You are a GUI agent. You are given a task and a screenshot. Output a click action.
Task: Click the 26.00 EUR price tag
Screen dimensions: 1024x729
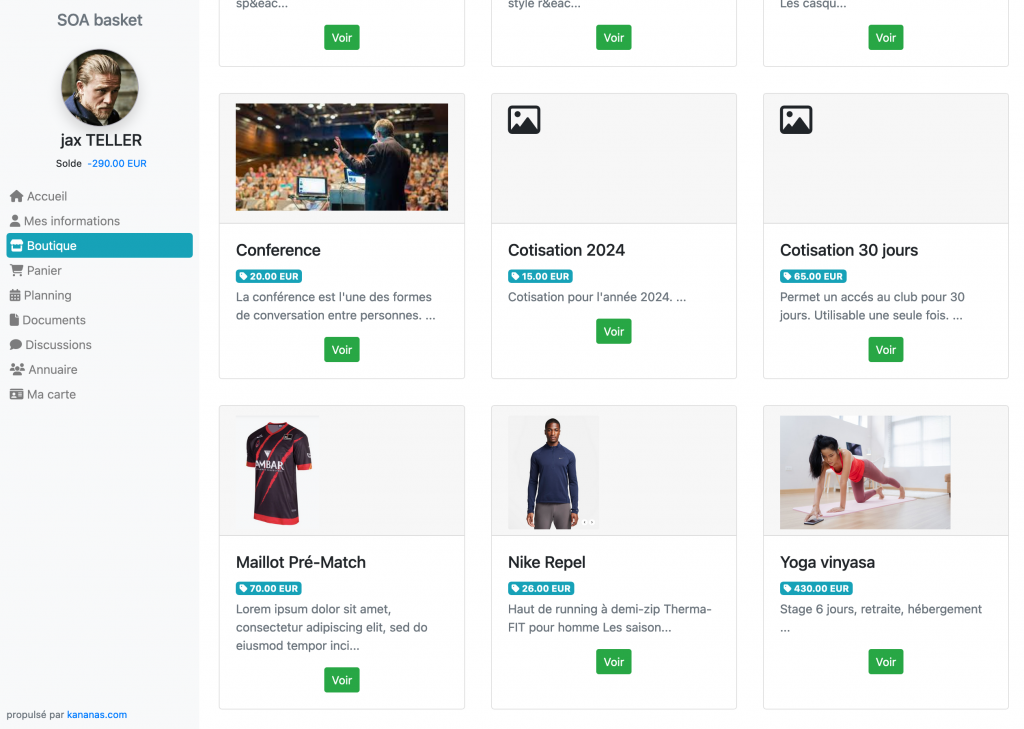tap(541, 589)
